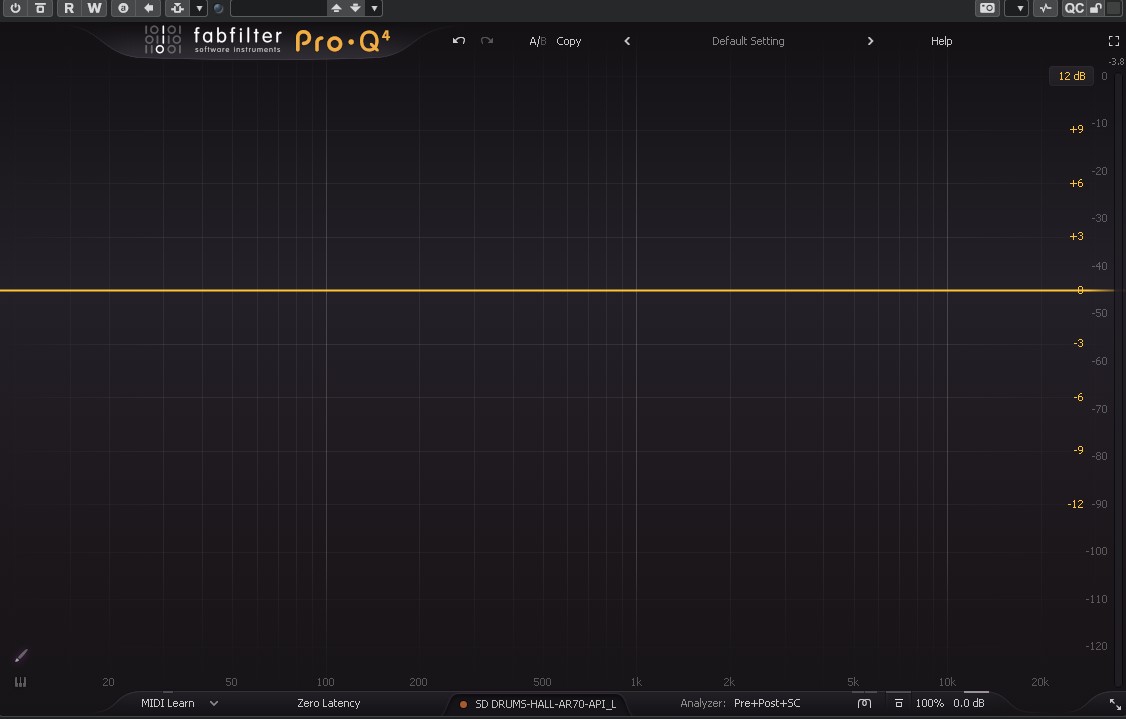The image size is (1126, 719).
Task: Open the preset browser dropdown arrow in host toolbar
Action: (x=373, y=8)
